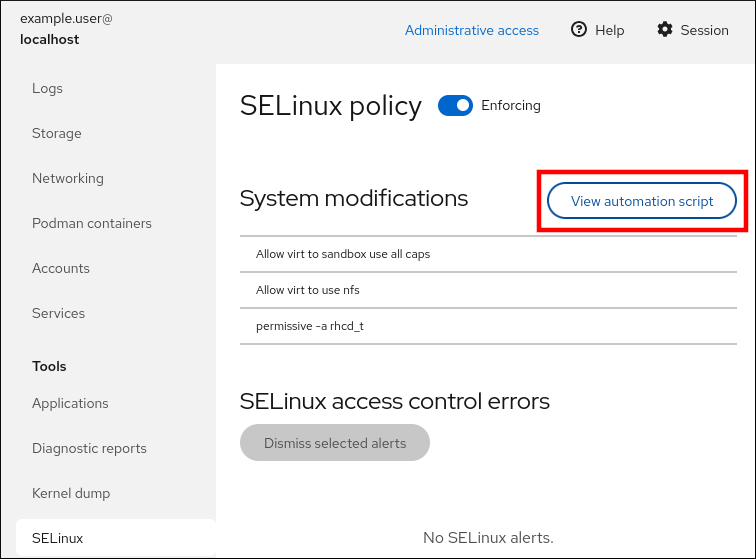Click the Session gear icon
756x559 pixels.
(665, 30)
